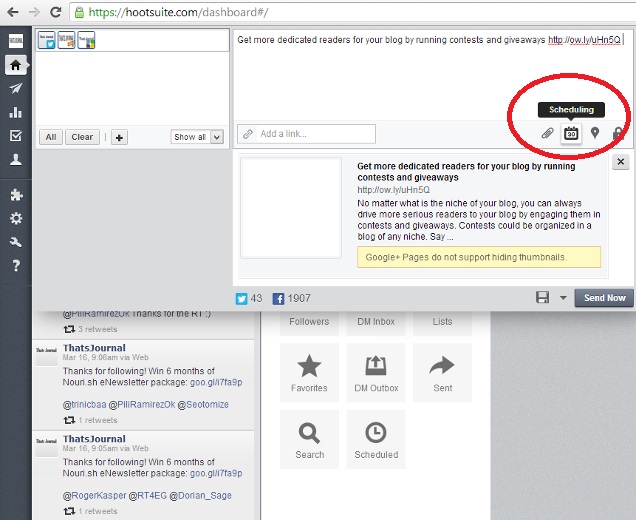Click the link preview title text
637x520 pixels.
(466, 172)
